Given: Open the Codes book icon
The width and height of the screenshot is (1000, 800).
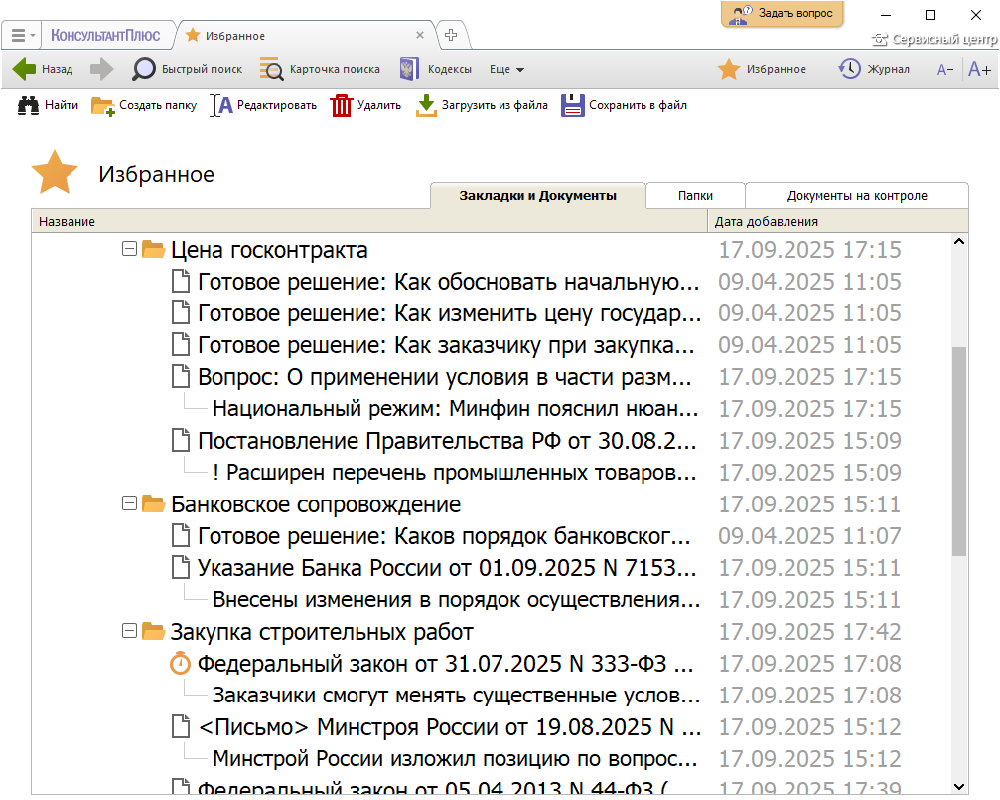Looking at the screenshot, I should coord(408,69).
